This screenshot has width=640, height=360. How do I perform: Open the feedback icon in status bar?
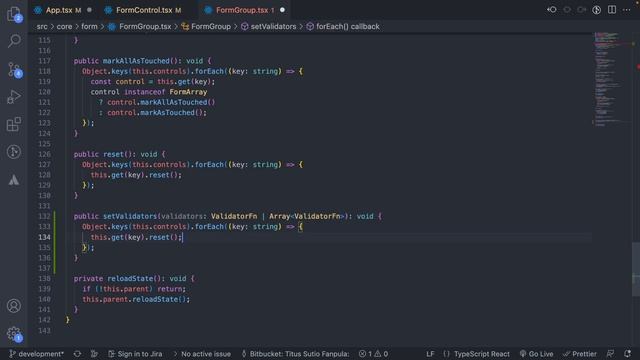click(610, 354)
